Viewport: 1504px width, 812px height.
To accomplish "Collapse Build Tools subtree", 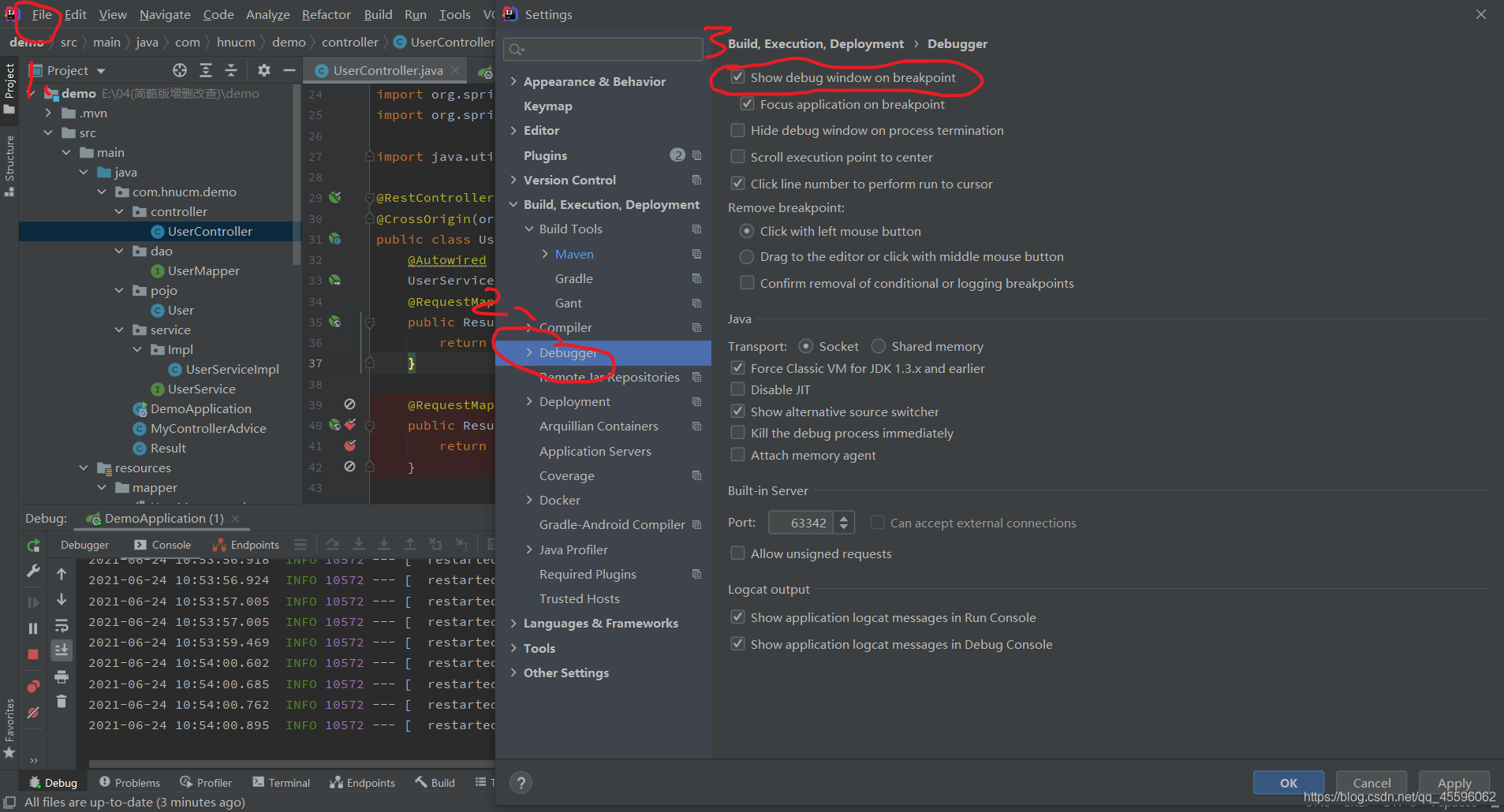I will click(x=529, y=229).
